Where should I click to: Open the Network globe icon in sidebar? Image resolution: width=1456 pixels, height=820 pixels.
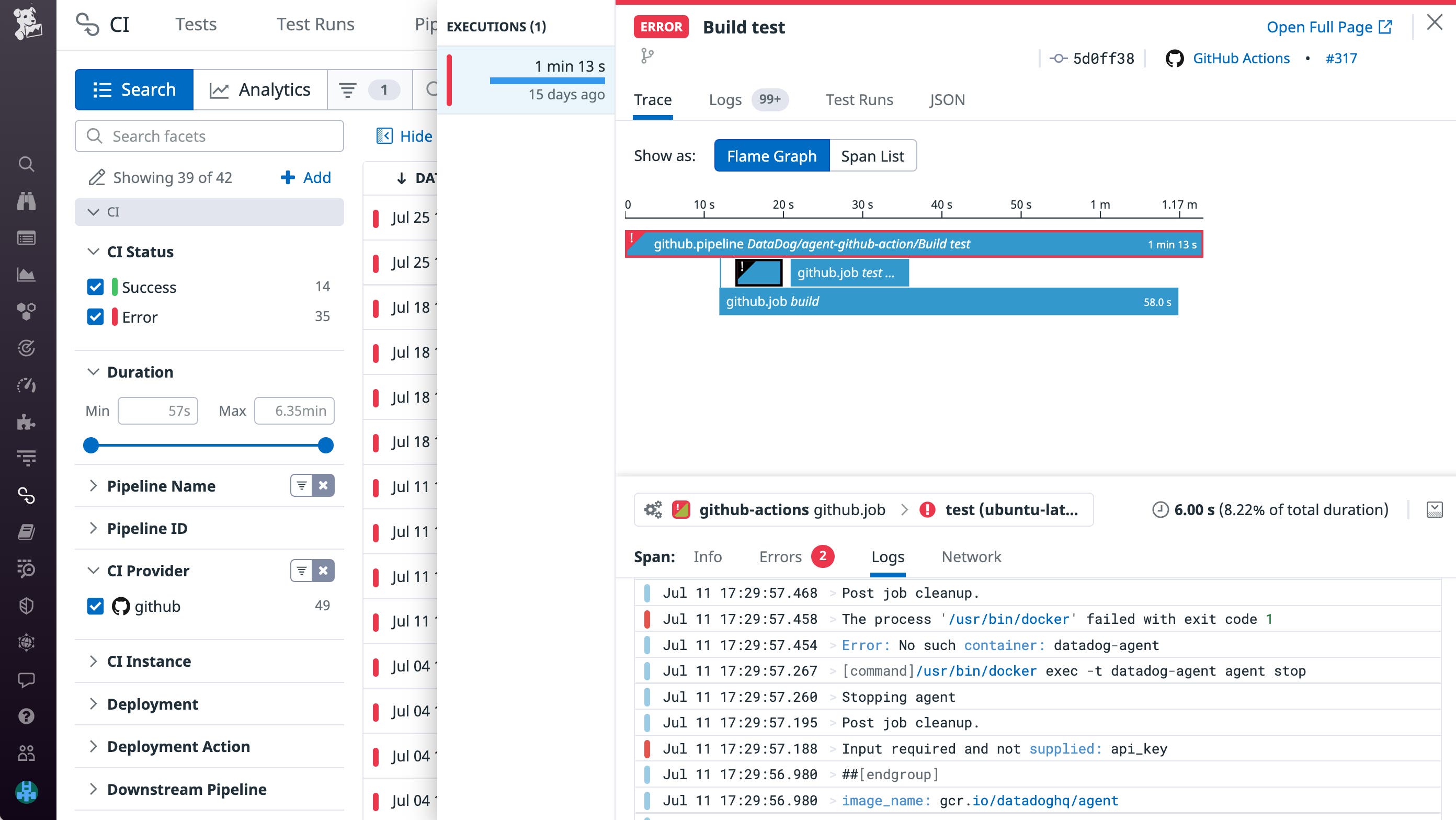(27, 643)
